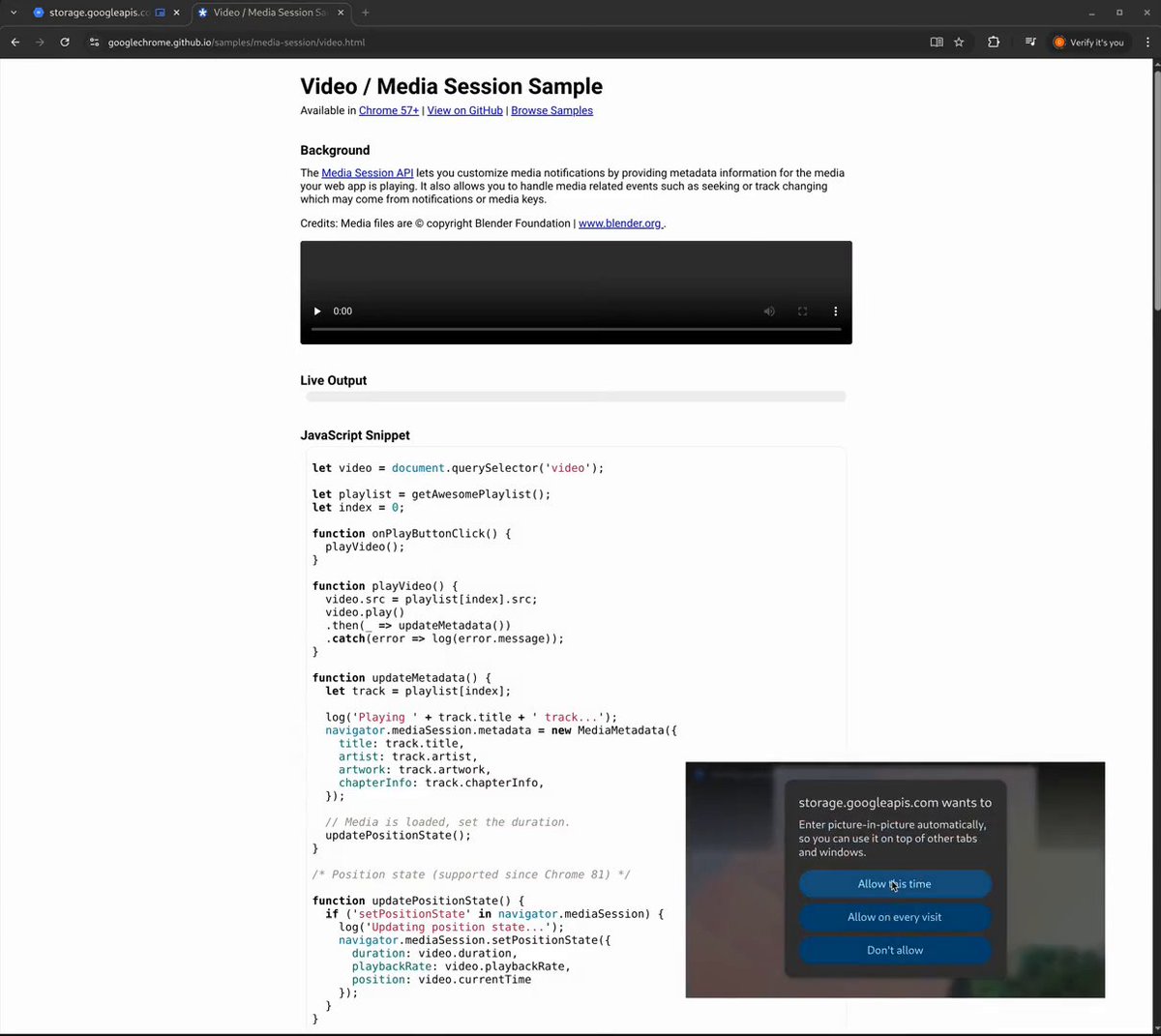Open the tab search dropdown arrow
The width and height of the screenshot is (1161, 1036).
coord(14,13)
